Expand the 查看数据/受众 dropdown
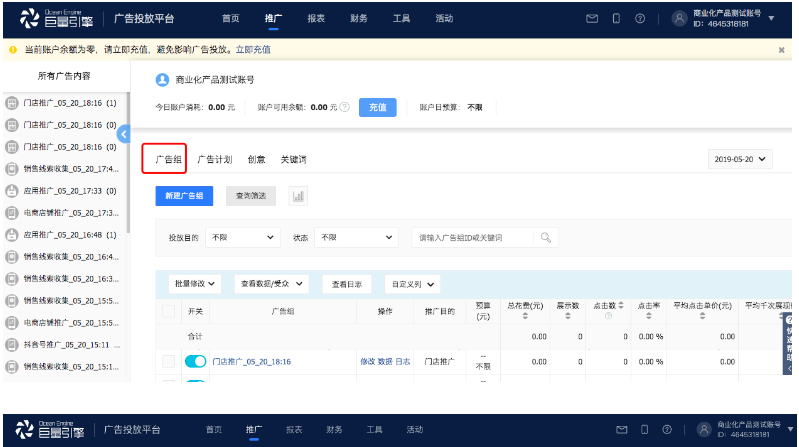This screenshot has width=799, height=447. coord(271,284)
